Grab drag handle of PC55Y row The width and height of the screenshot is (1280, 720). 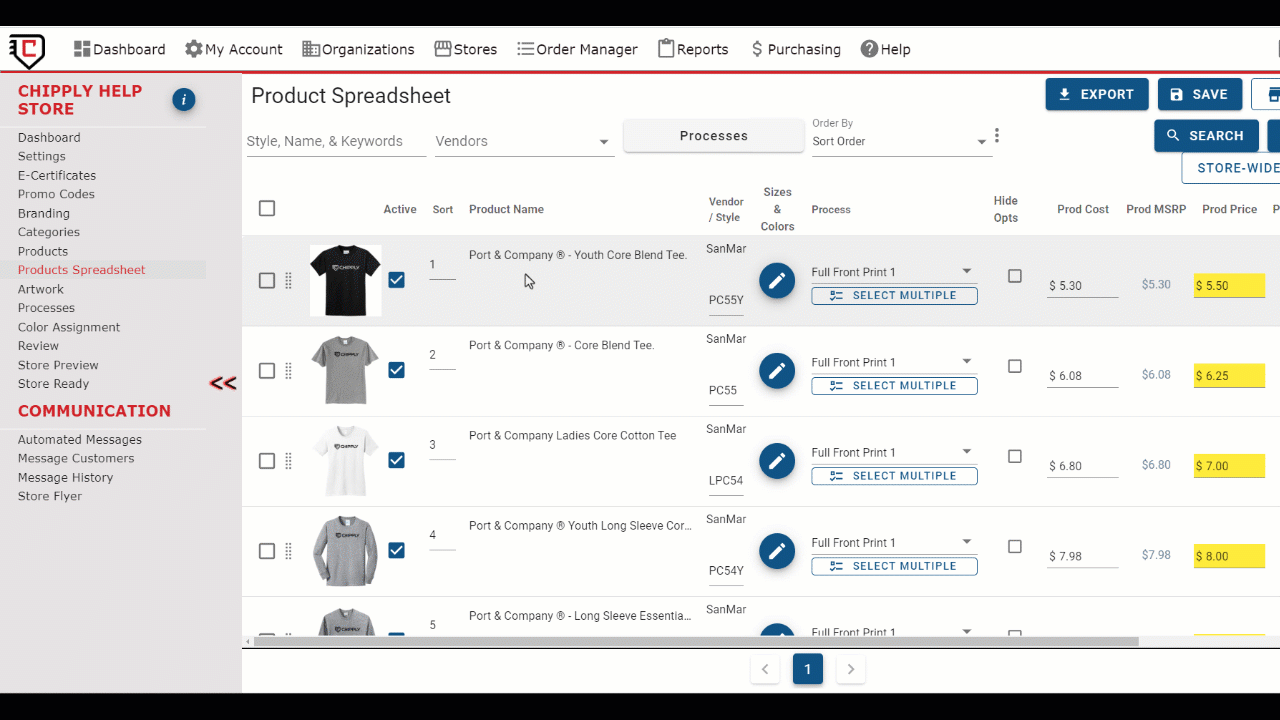pos(289,281)
